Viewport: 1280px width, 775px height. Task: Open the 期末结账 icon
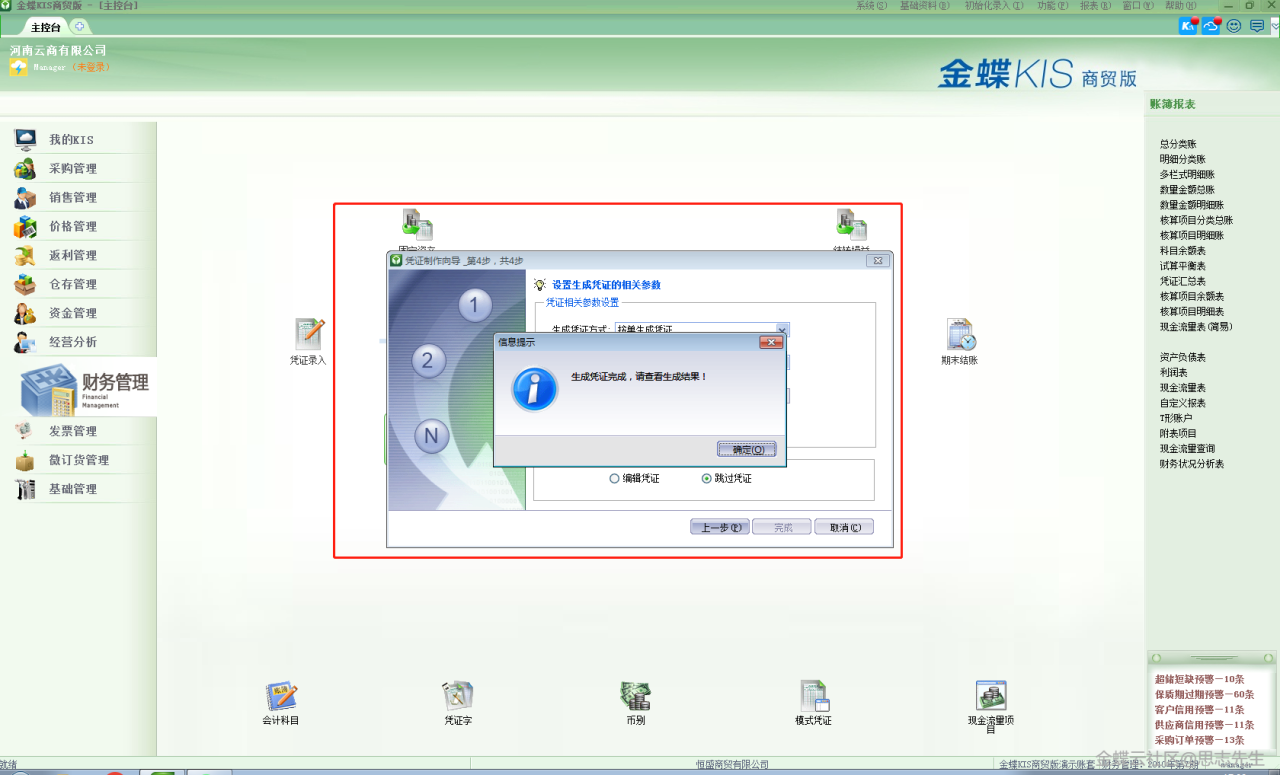click(959, 335)
